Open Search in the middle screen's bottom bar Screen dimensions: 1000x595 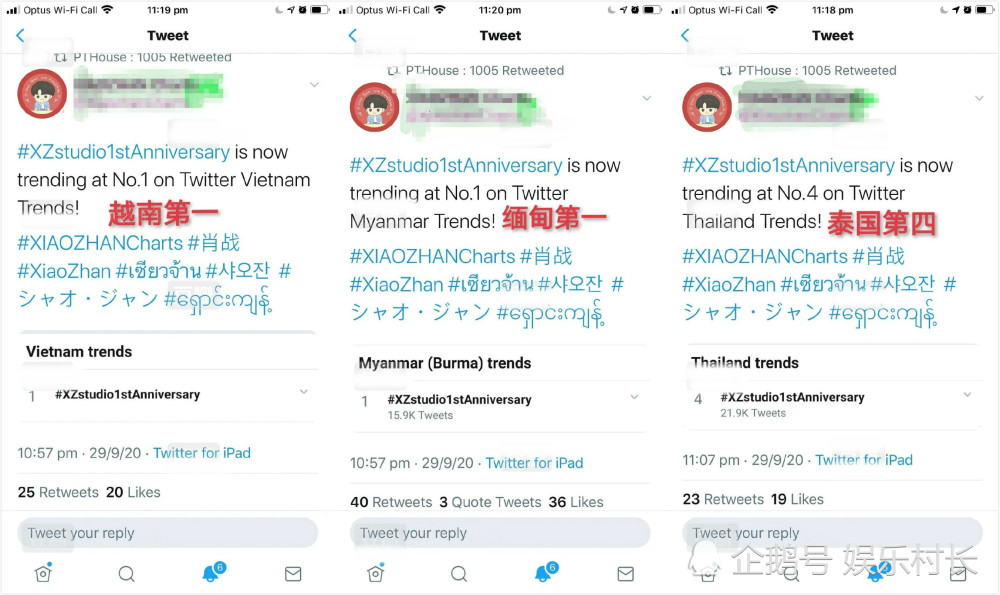459,574
